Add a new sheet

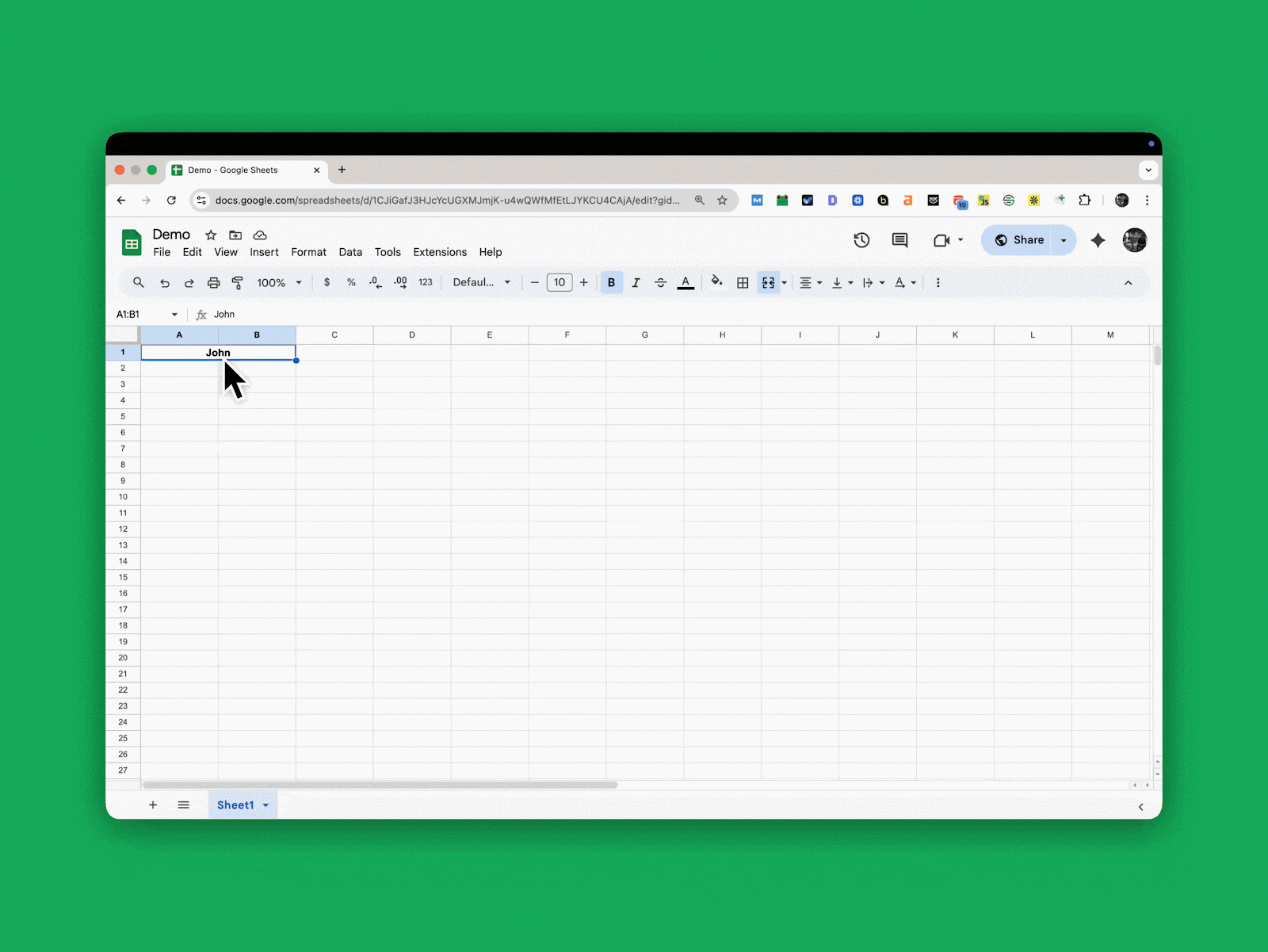coord(153,805)
